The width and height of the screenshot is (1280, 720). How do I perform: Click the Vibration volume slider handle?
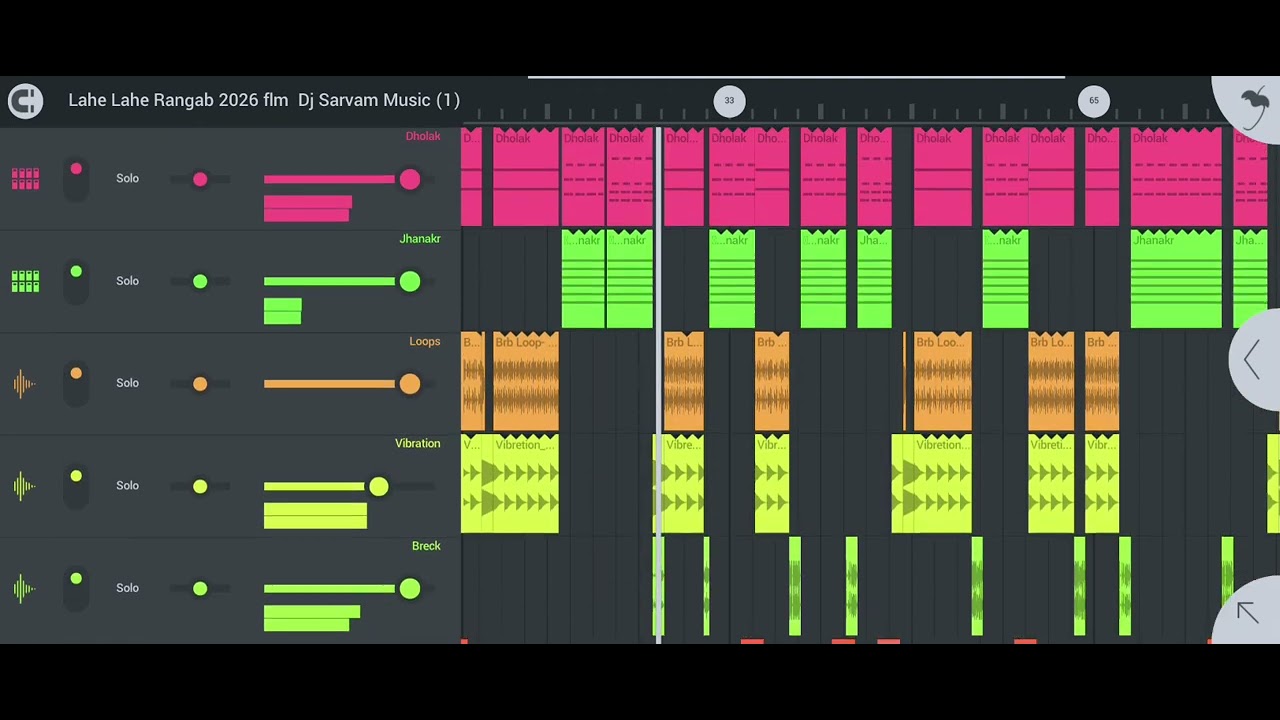click(378, 486)
